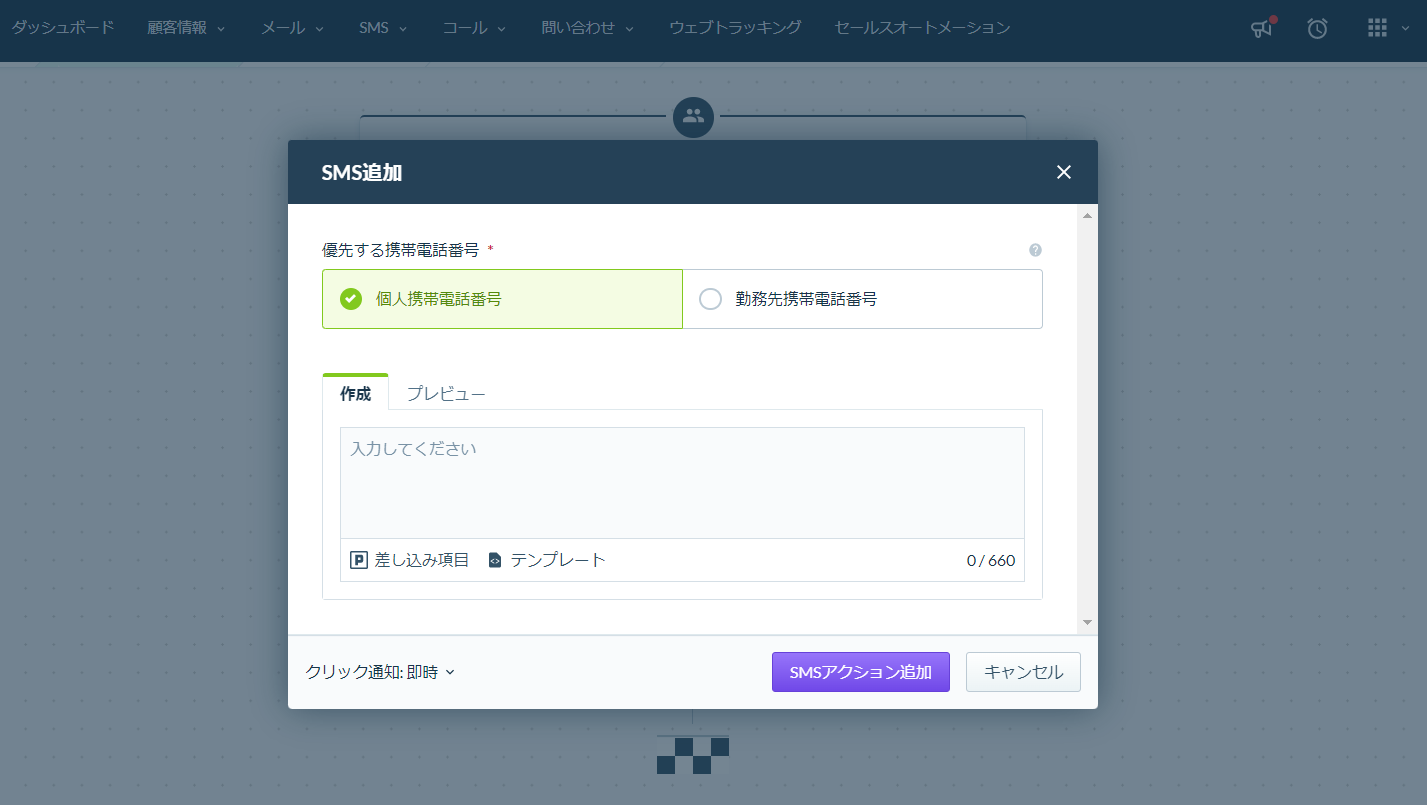Click the テンプレート template icon

(x=494, y=560)
